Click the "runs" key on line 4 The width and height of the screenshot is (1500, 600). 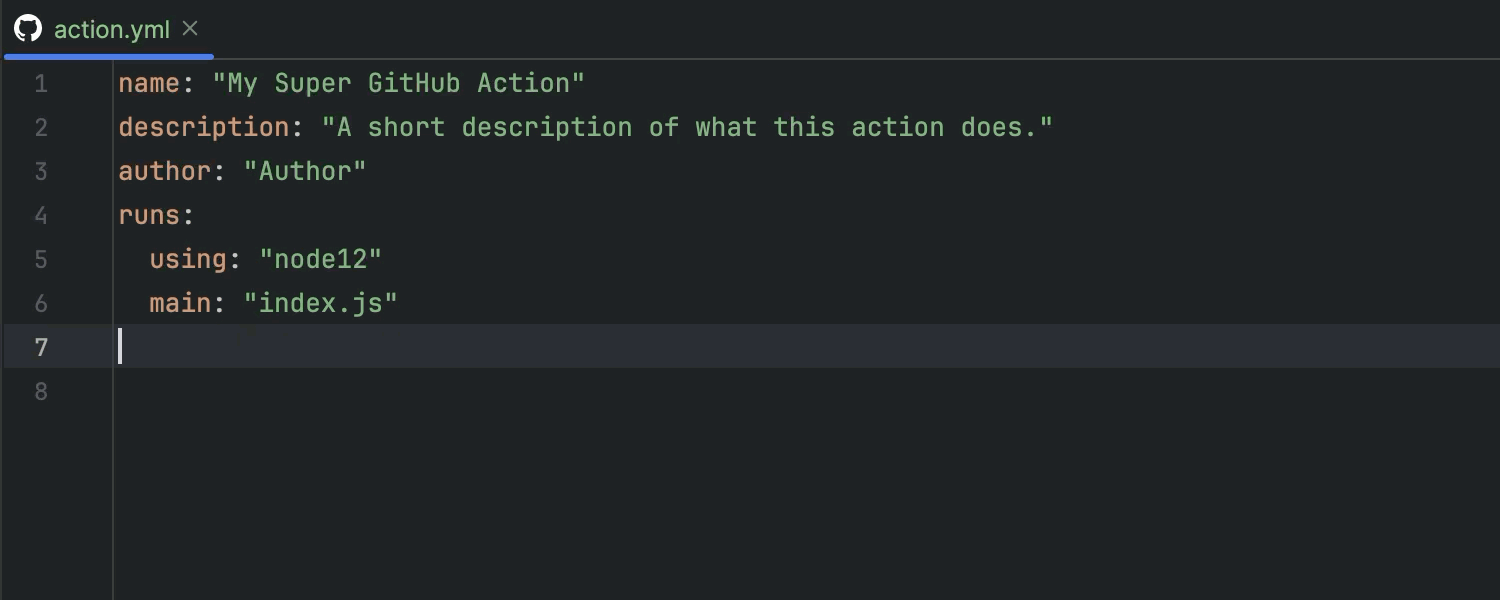(x=149, y=216)
